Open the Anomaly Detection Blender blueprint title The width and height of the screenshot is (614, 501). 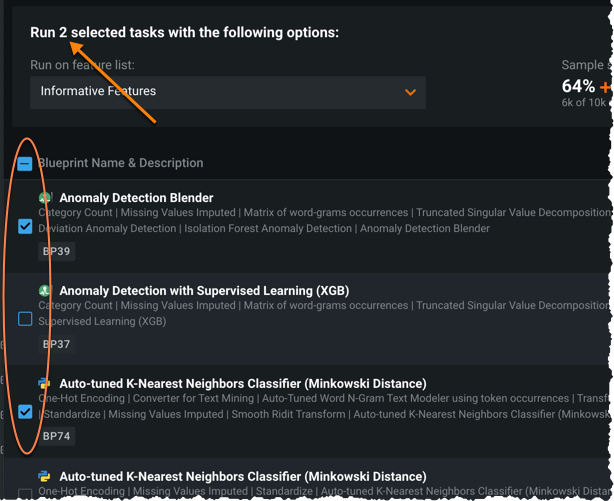tap(136, 198)
